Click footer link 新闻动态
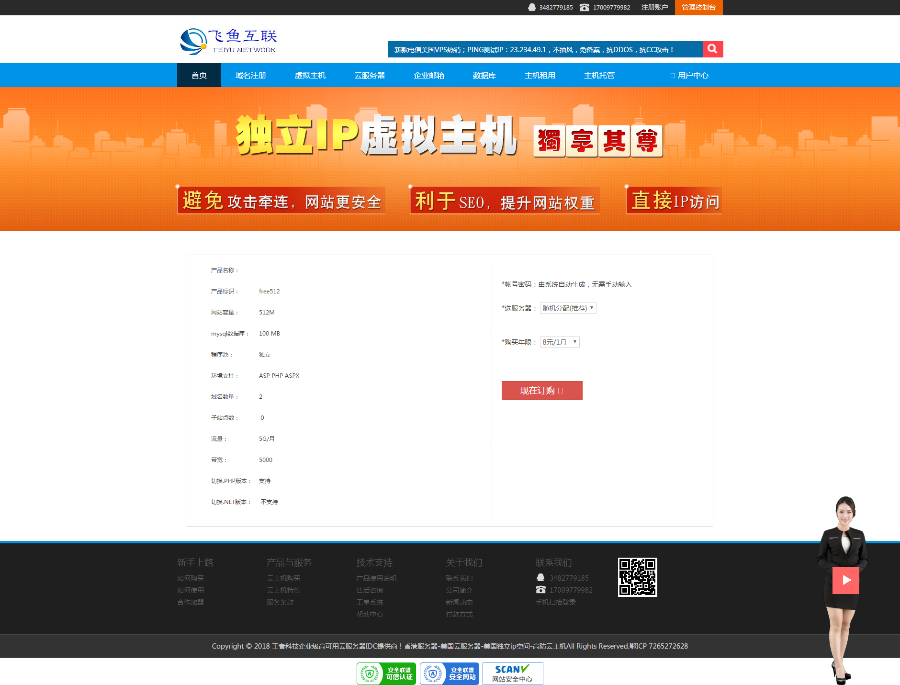The height and width of the screenshot is (685, 900). pyautogui.click(x=459, y=602)
